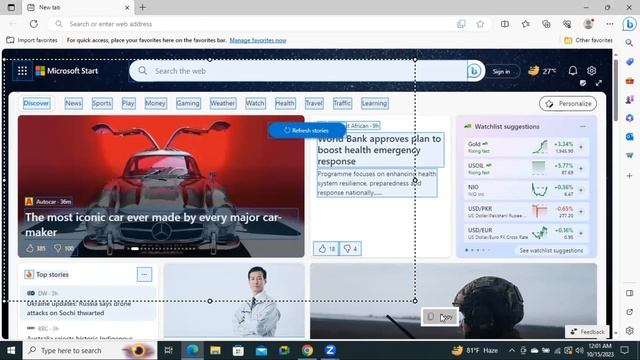
Task: Open notifications bell on Microsoft Start
Action: (573, 71)
